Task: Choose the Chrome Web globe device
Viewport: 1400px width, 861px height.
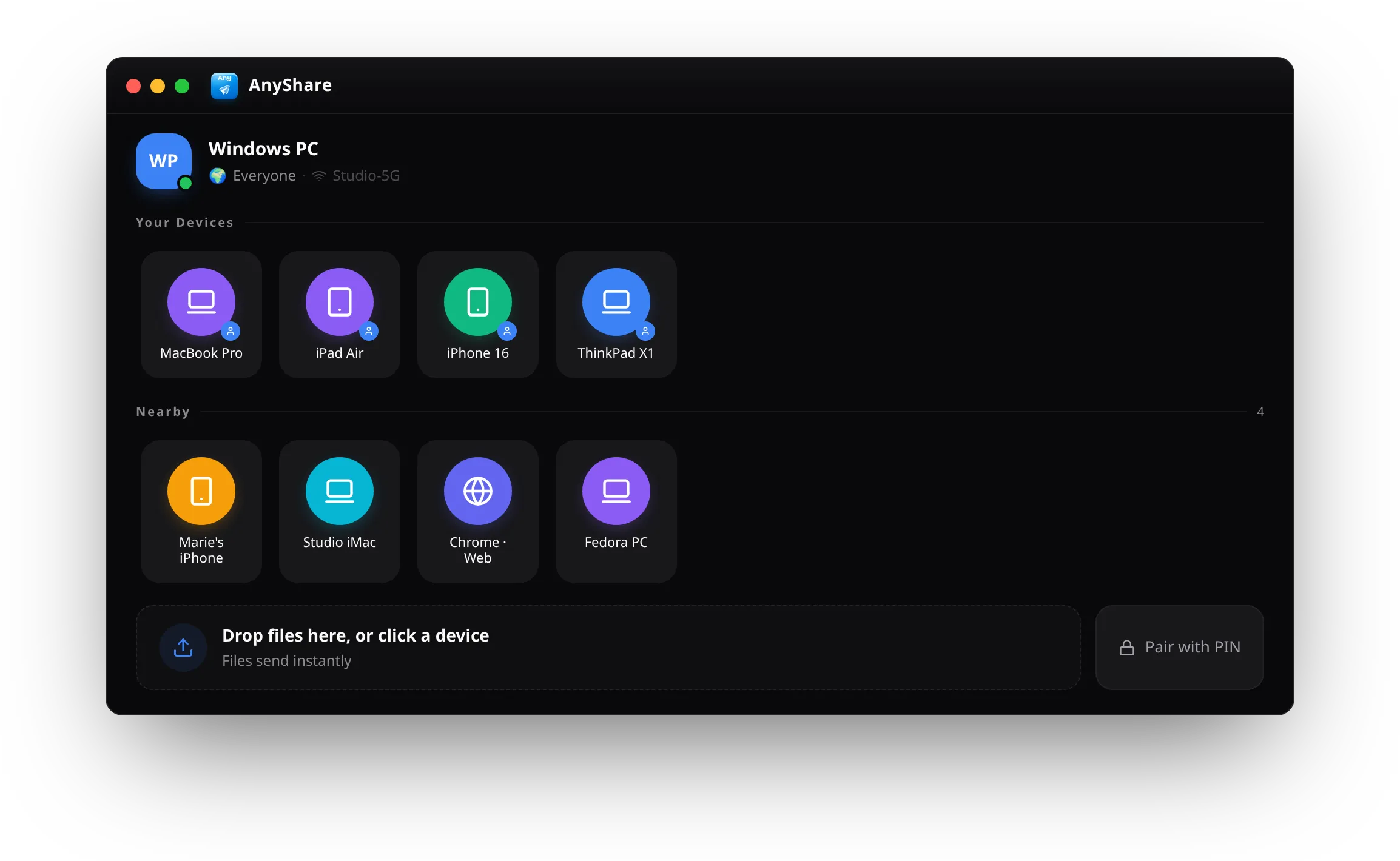Action: 478,512
